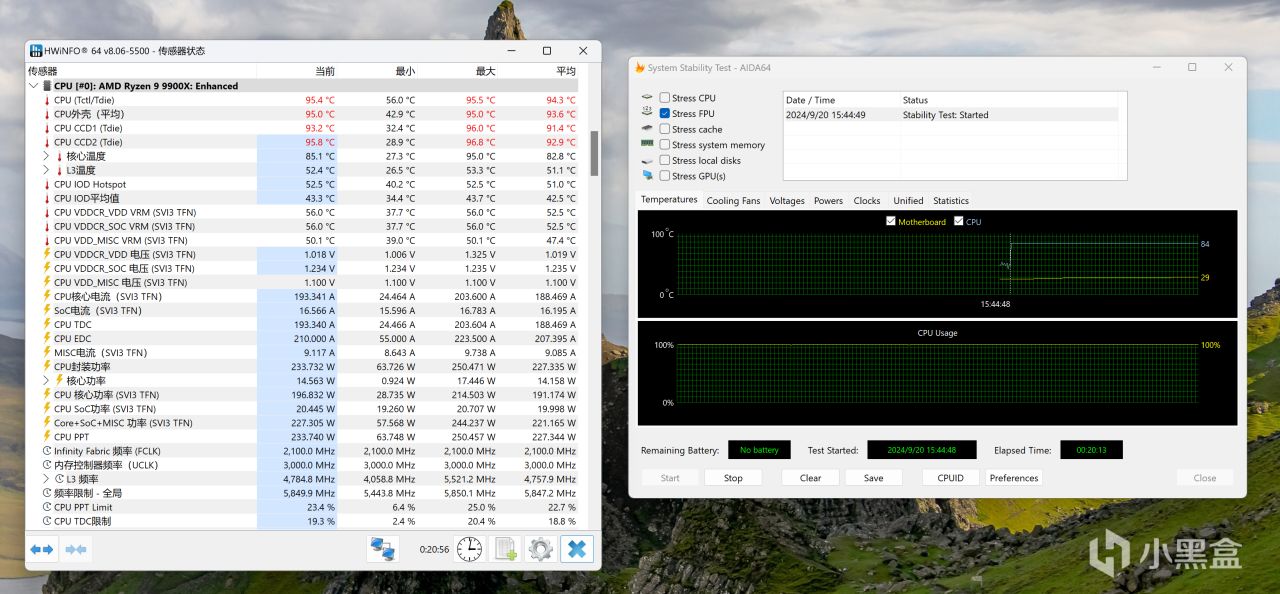Click thermometer icon on CPU IOD Hotspot row

[x=46, y=184]
